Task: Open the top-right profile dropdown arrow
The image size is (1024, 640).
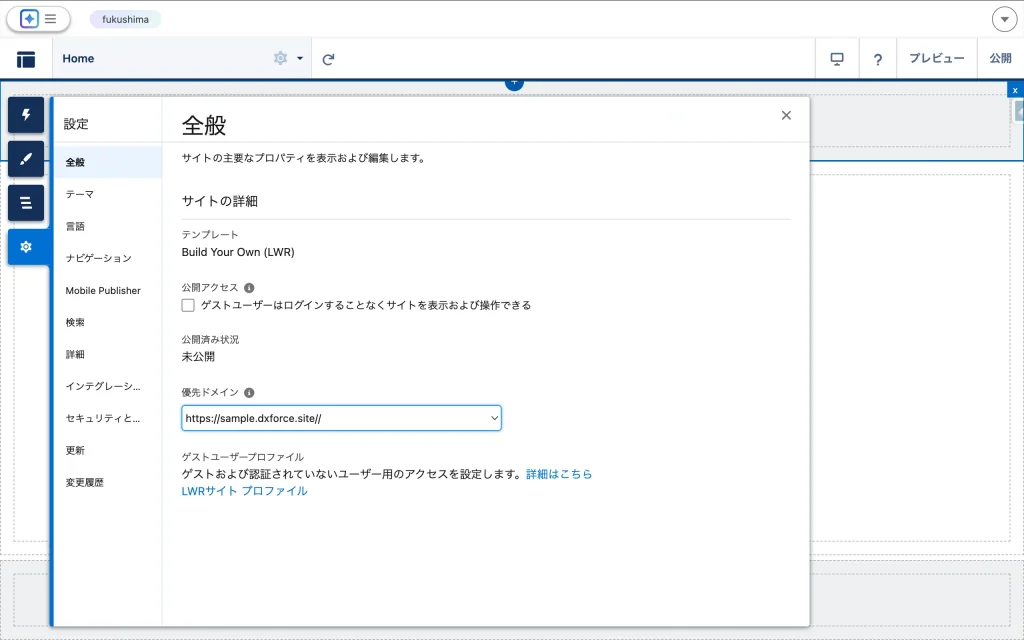Action: coord(1003,19)
